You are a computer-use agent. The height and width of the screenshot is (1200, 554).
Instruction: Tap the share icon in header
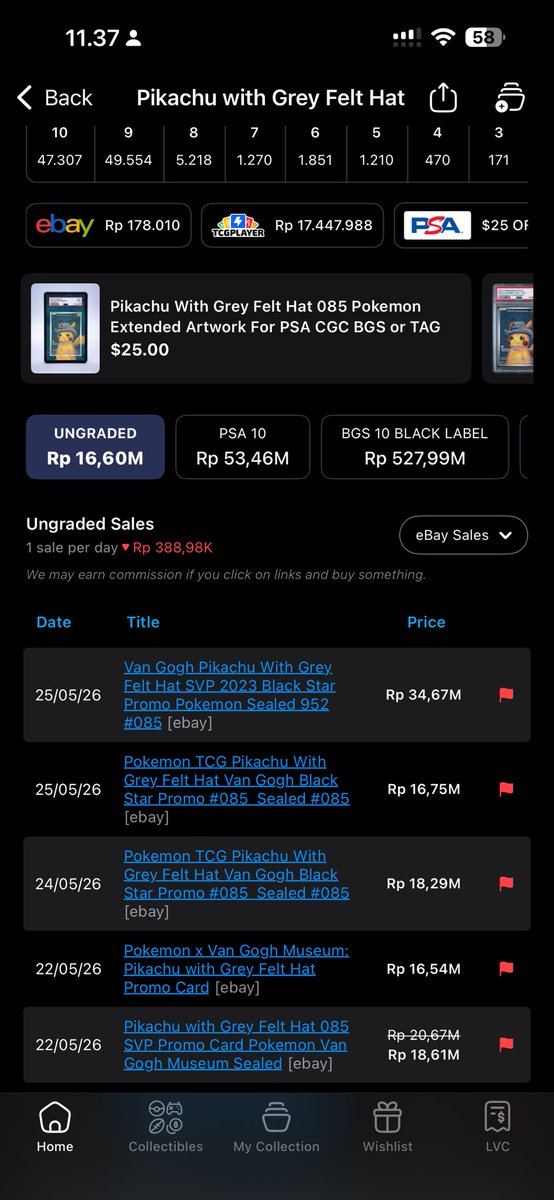pyautogui.click(x=443, y=97)
